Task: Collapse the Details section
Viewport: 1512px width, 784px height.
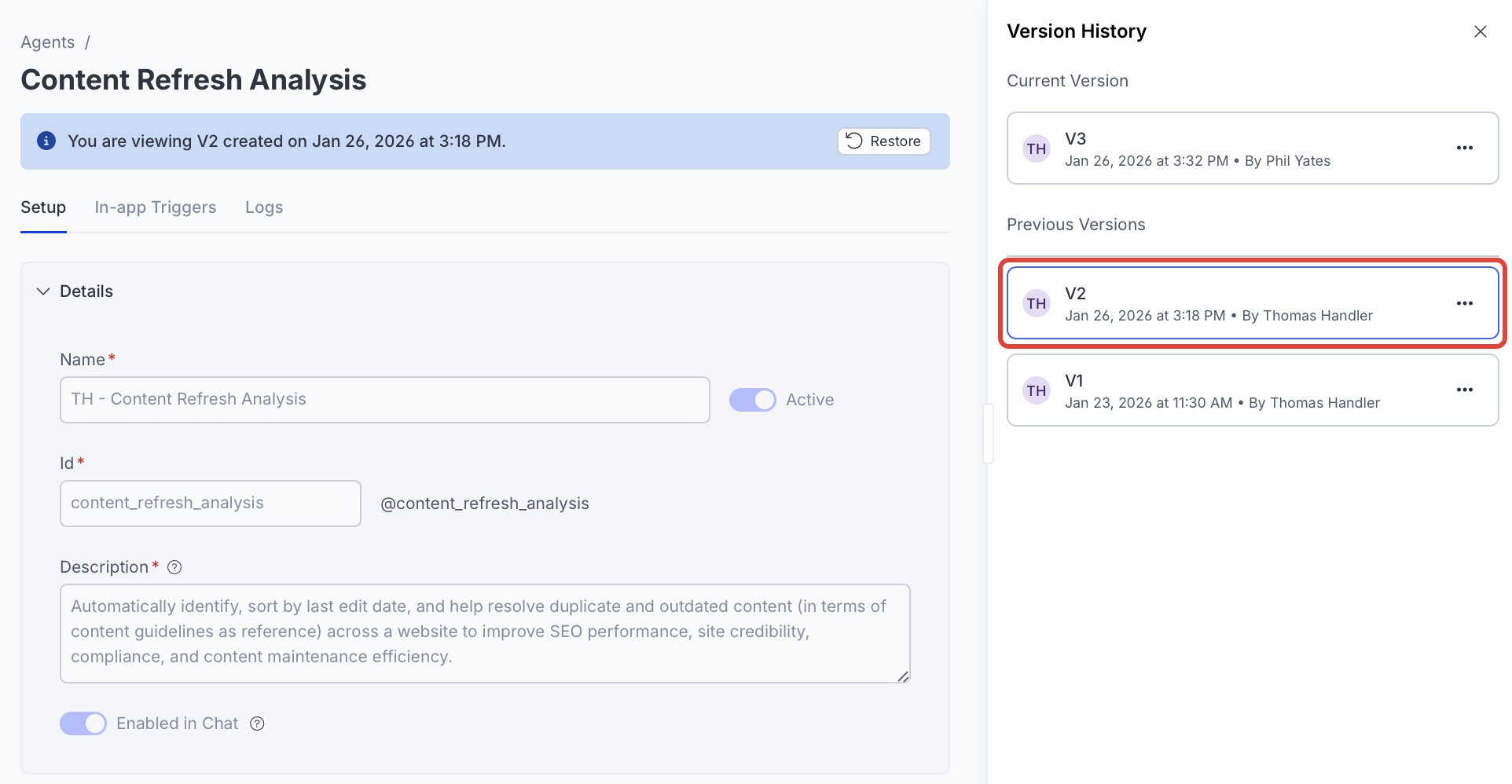Action: click(43, 291)
